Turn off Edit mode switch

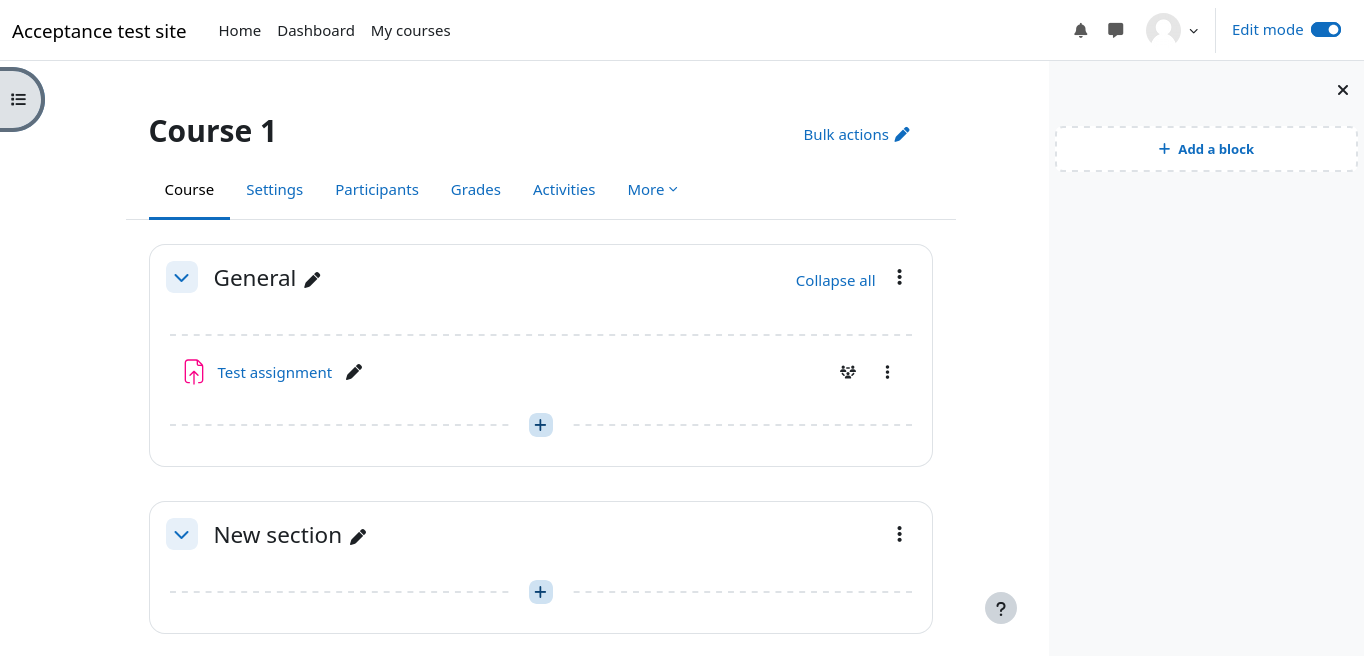1325,30
